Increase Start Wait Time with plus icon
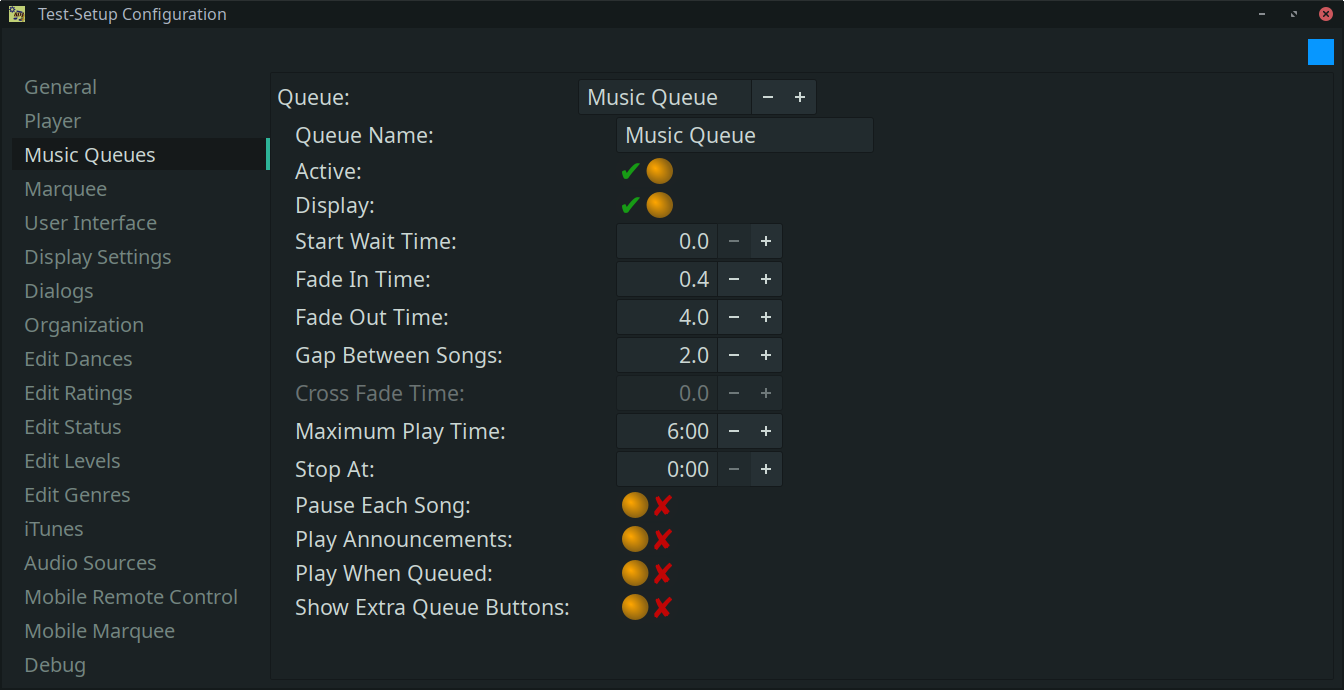The width and height of the screenshot is (1344, 690). tap(766, 241)
